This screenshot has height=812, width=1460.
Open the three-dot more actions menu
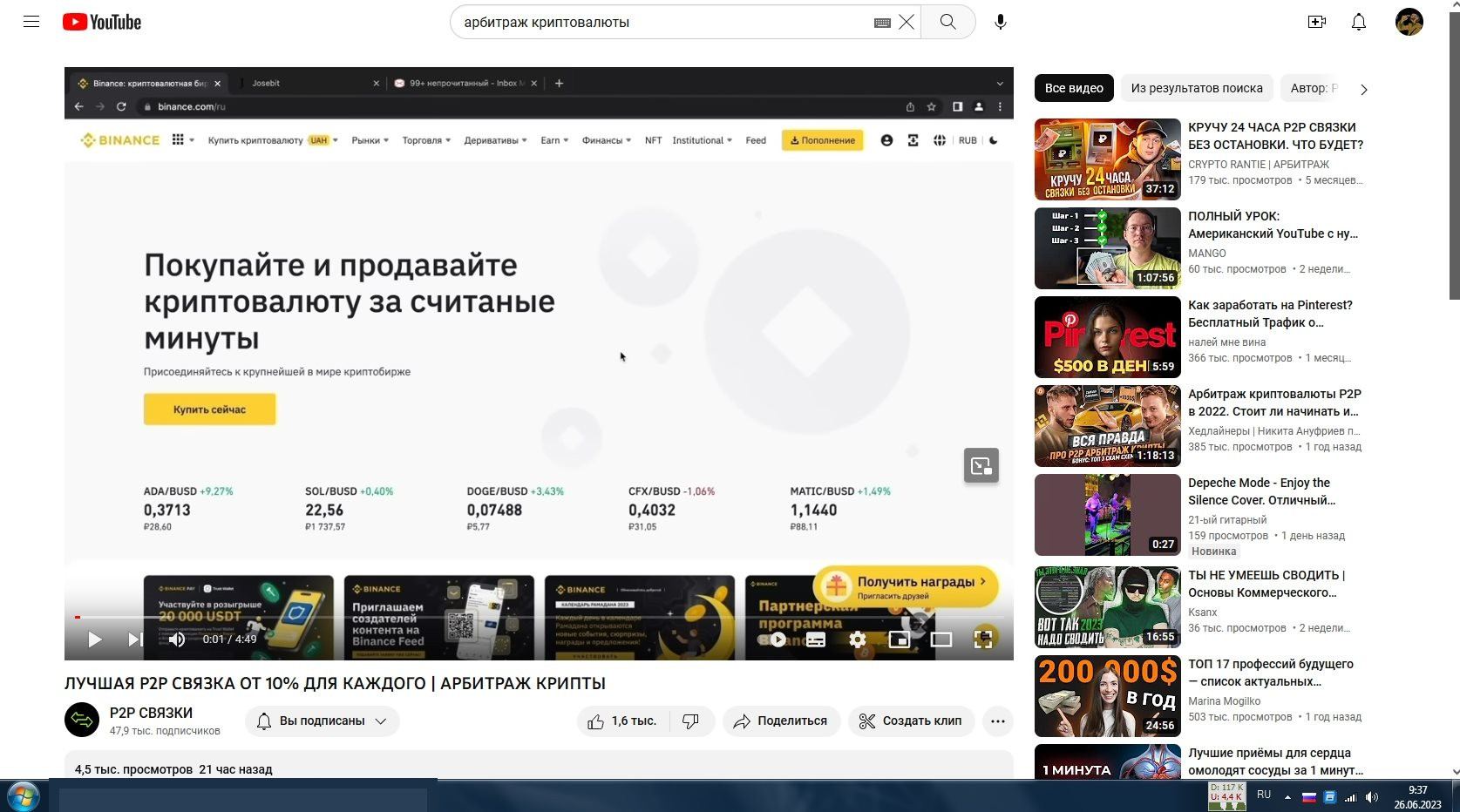tap(998, 721)
